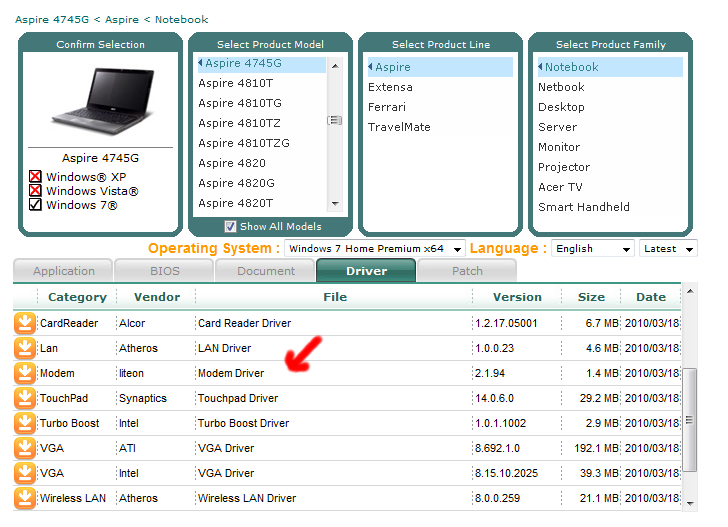
Task: Switch to the Application tab
Action: tap(63, 271)
